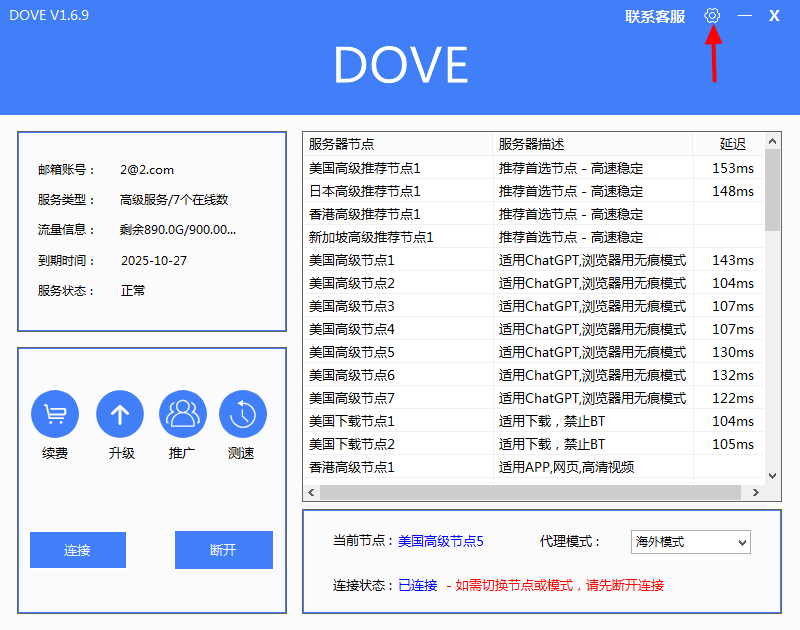The height and width of the screenshot is (630, 800).
Task: Click the server list vertical scrollbar thumb
Action: (x=772, y=190)
